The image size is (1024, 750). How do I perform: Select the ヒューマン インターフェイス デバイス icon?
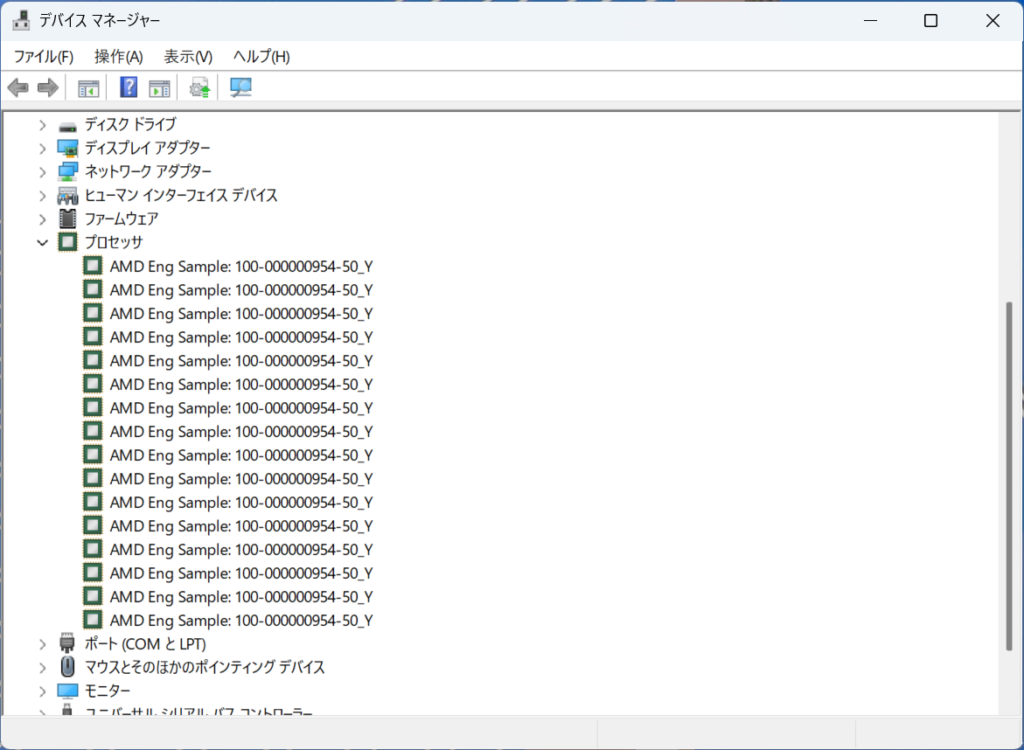pos(67,195)
